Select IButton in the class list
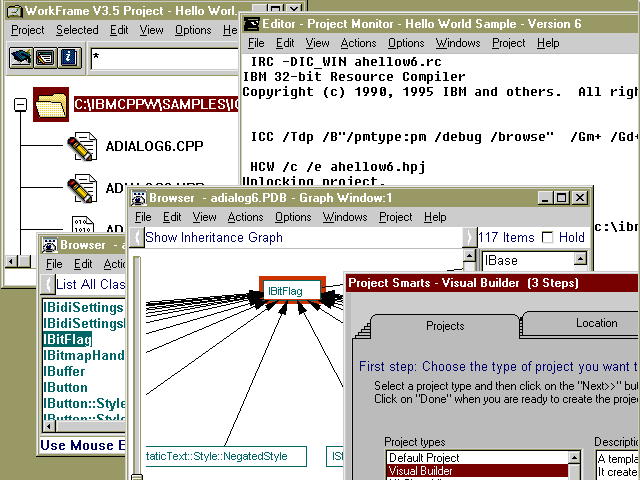Screen dimensions: 640x480 pos(65,387)
